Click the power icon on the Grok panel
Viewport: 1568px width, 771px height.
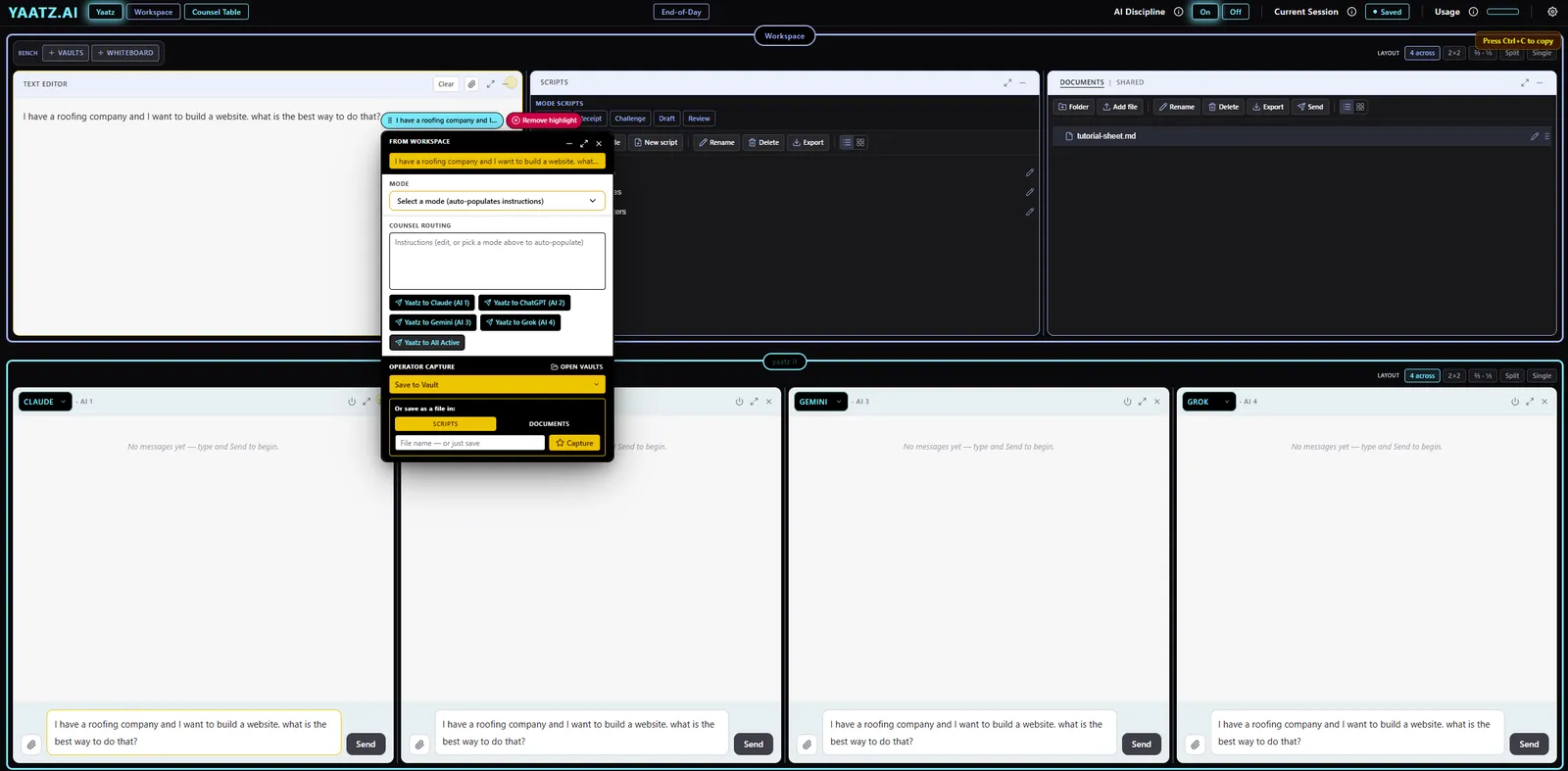point(1515,402)
